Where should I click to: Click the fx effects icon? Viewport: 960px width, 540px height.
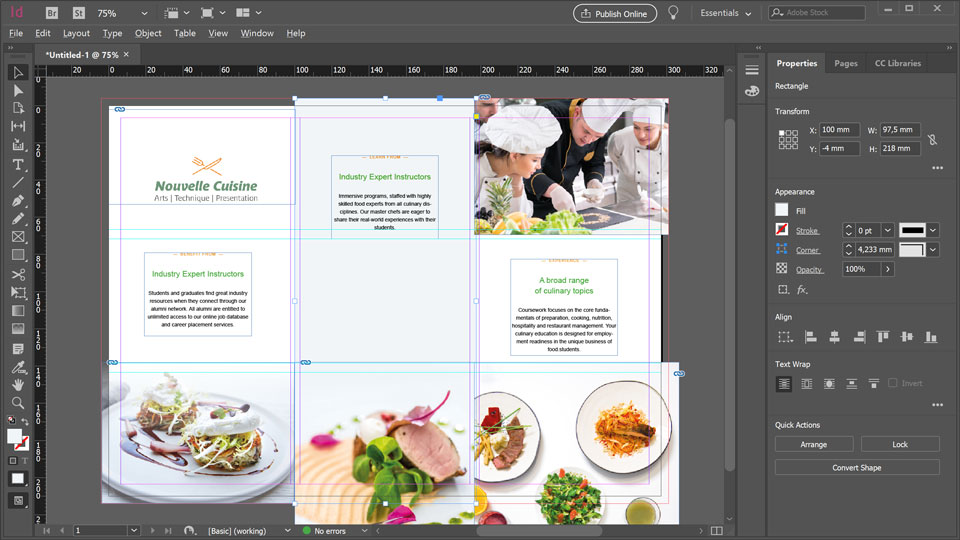[x=802, y=290]
